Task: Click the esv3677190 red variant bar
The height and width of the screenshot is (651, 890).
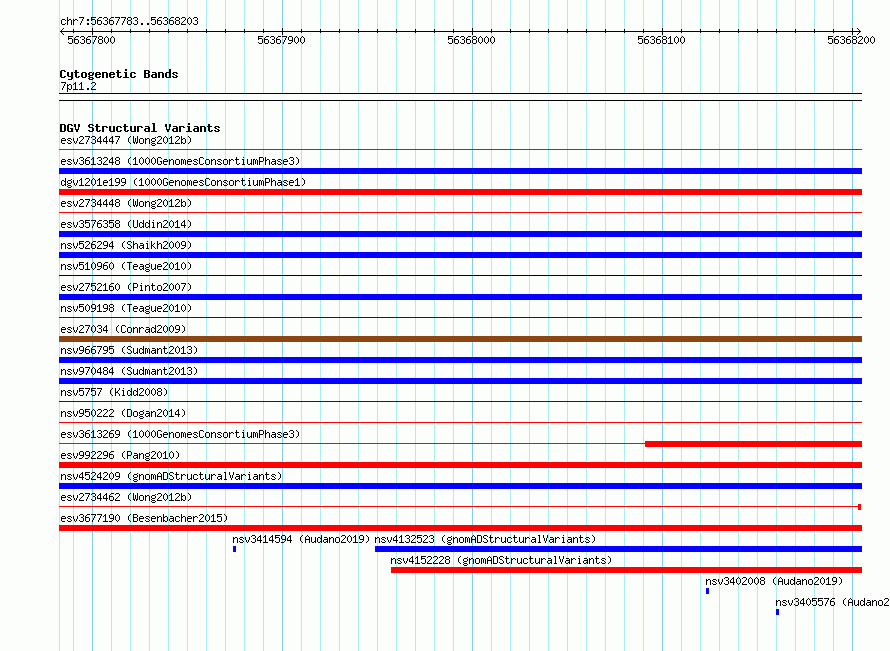Action: [x=460, y=528]
